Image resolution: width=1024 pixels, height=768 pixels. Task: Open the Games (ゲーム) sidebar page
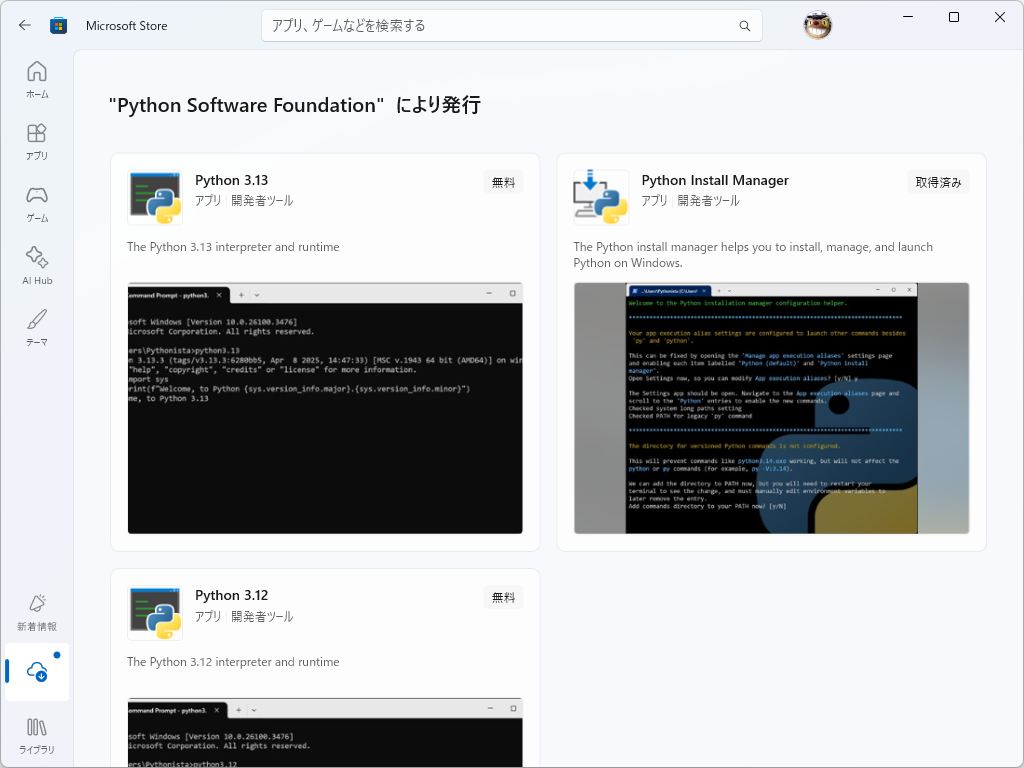[37, 204]
